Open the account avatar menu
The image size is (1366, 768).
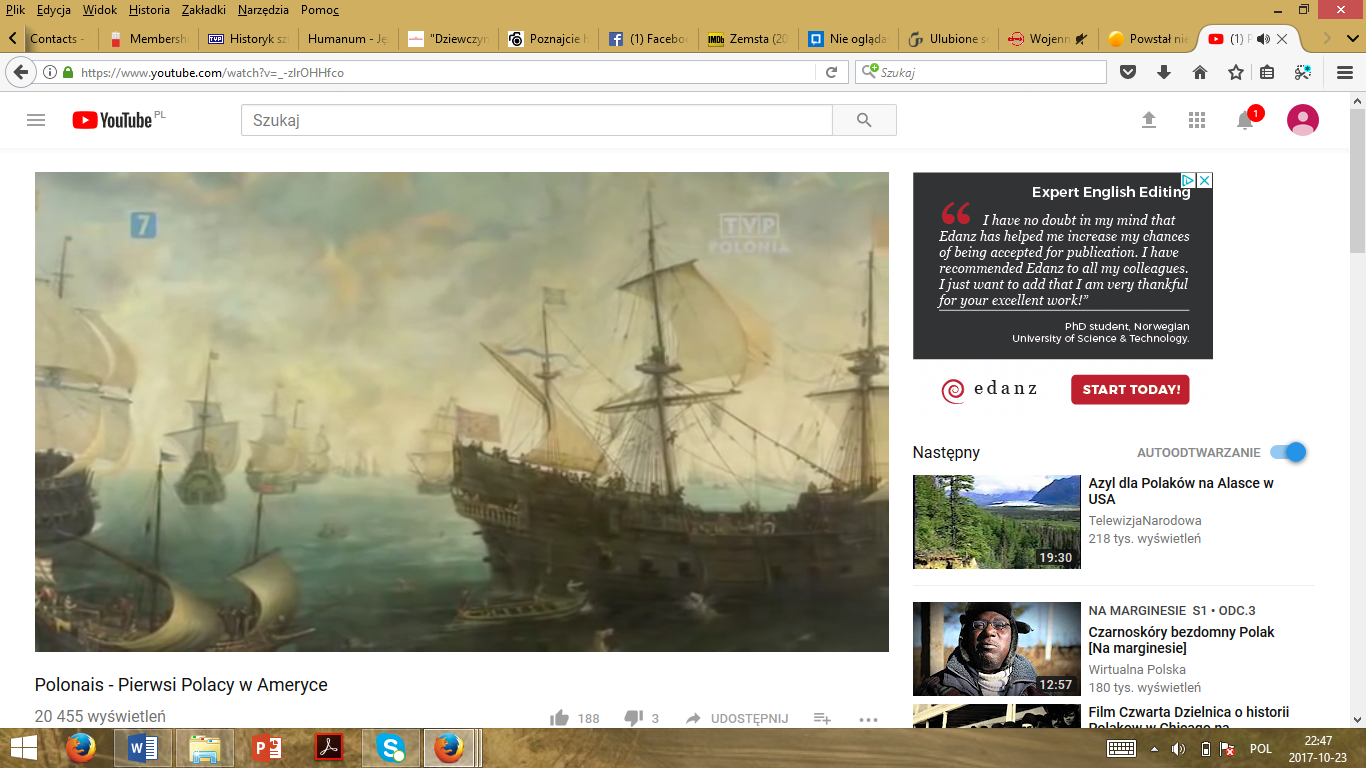(x=1302, y=120)
